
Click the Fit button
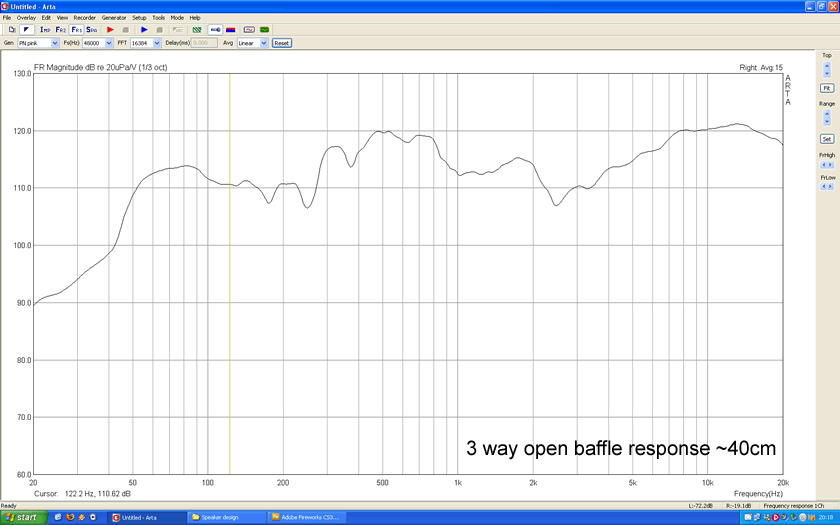(827, 88)
